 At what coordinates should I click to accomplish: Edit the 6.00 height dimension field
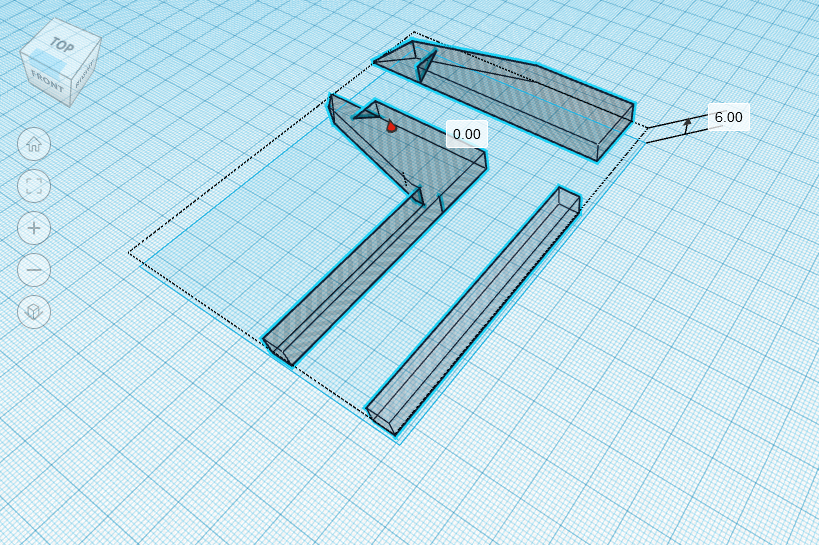[x=729, y=117]
